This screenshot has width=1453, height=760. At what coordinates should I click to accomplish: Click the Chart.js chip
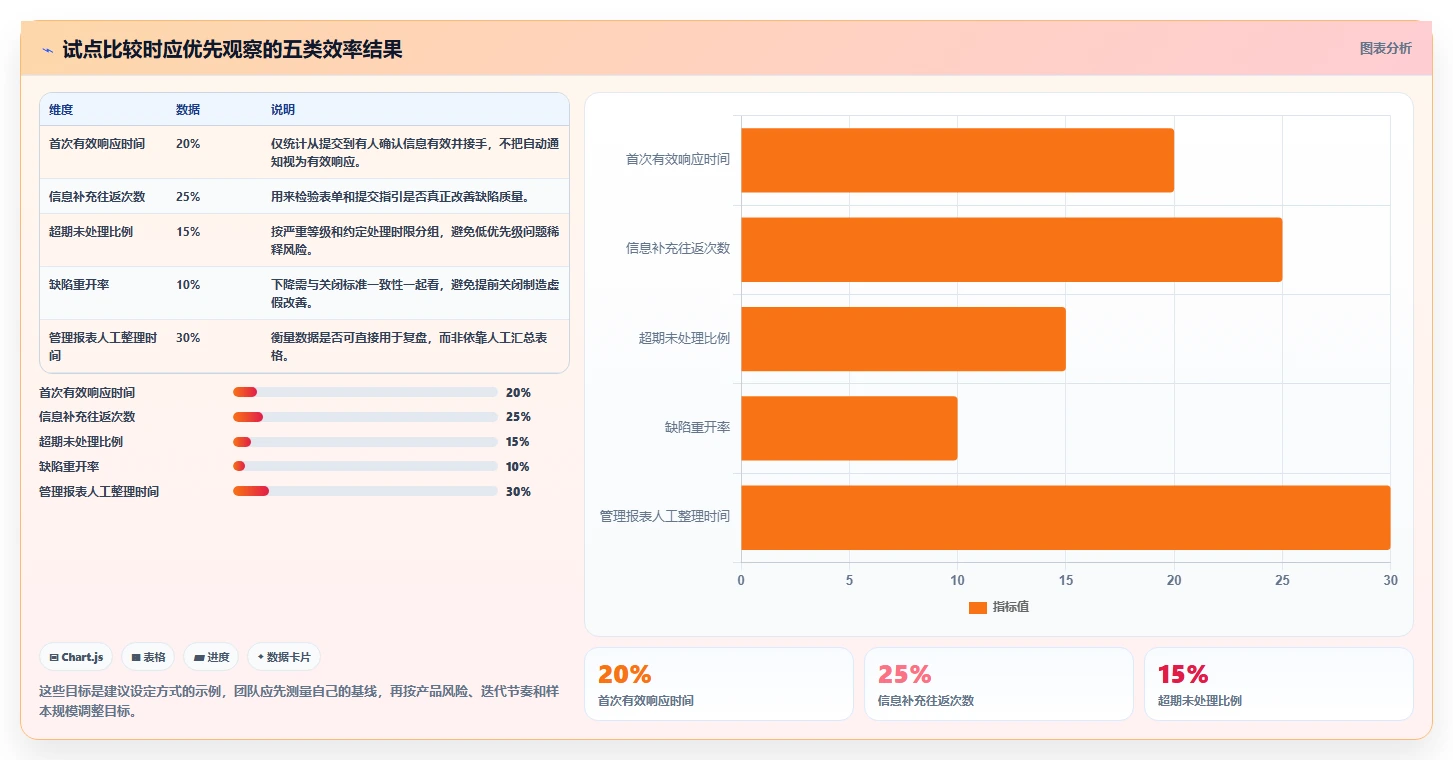(x=77, y=657)
